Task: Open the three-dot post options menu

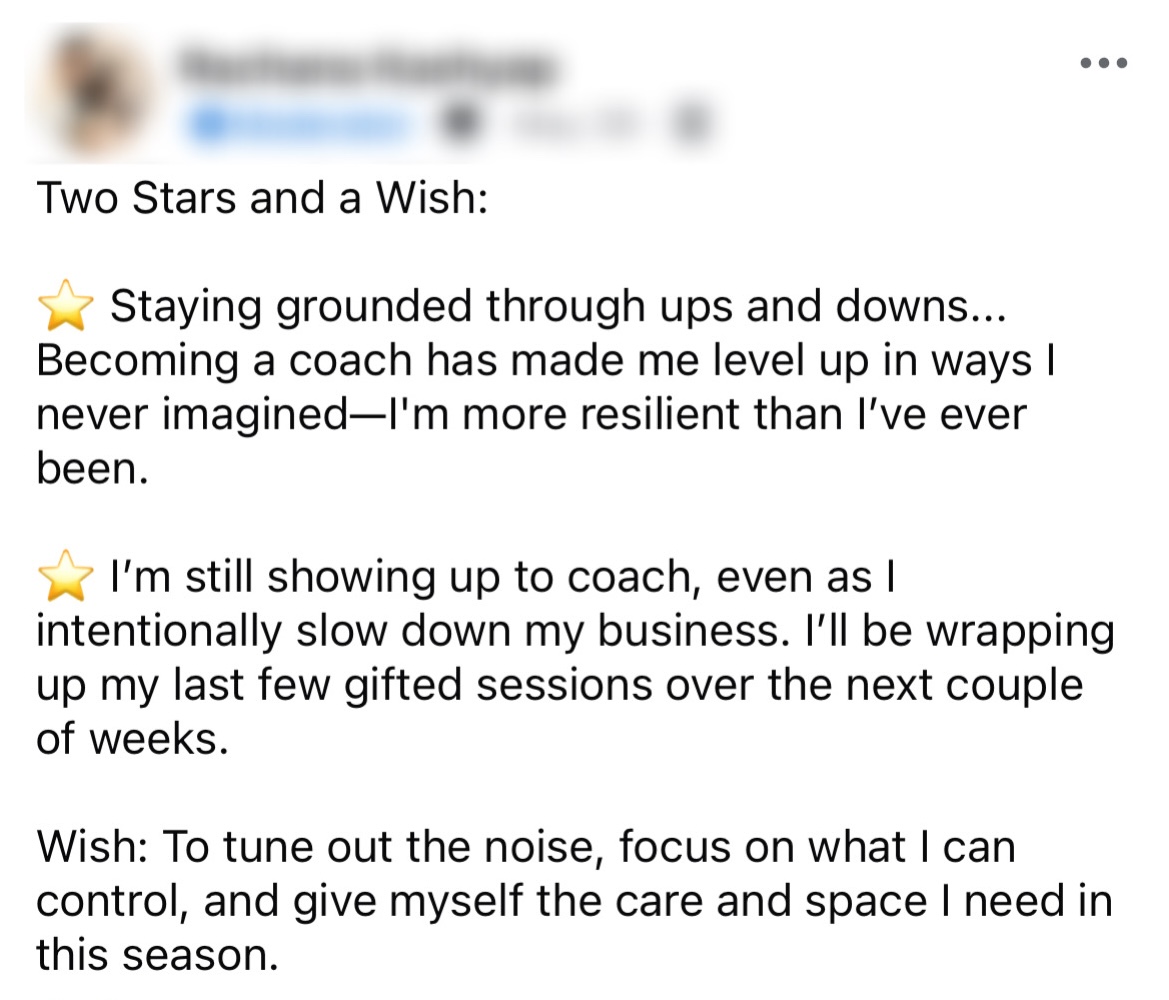Action: 1103,63
